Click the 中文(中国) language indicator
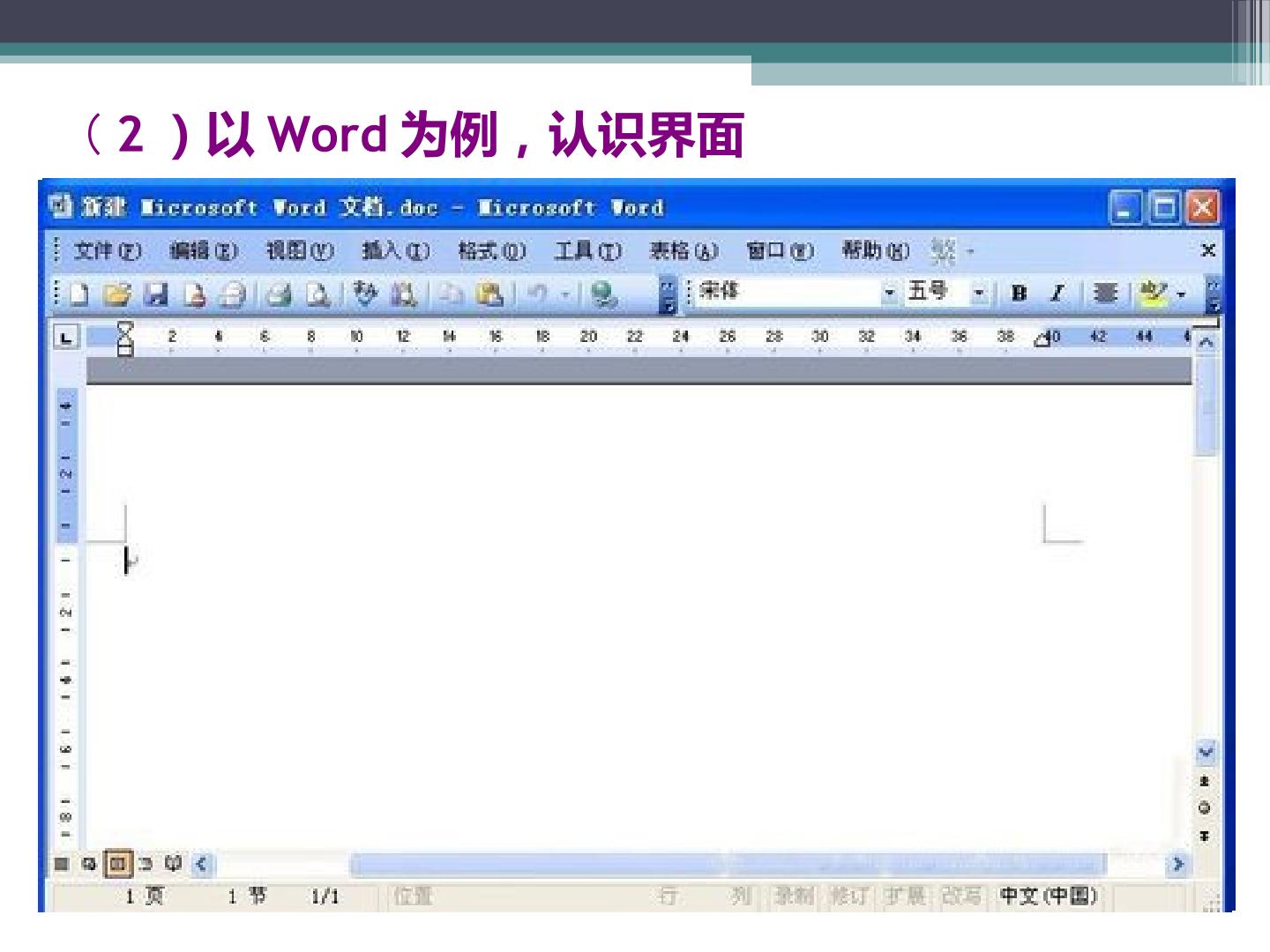 (1049, 896)
